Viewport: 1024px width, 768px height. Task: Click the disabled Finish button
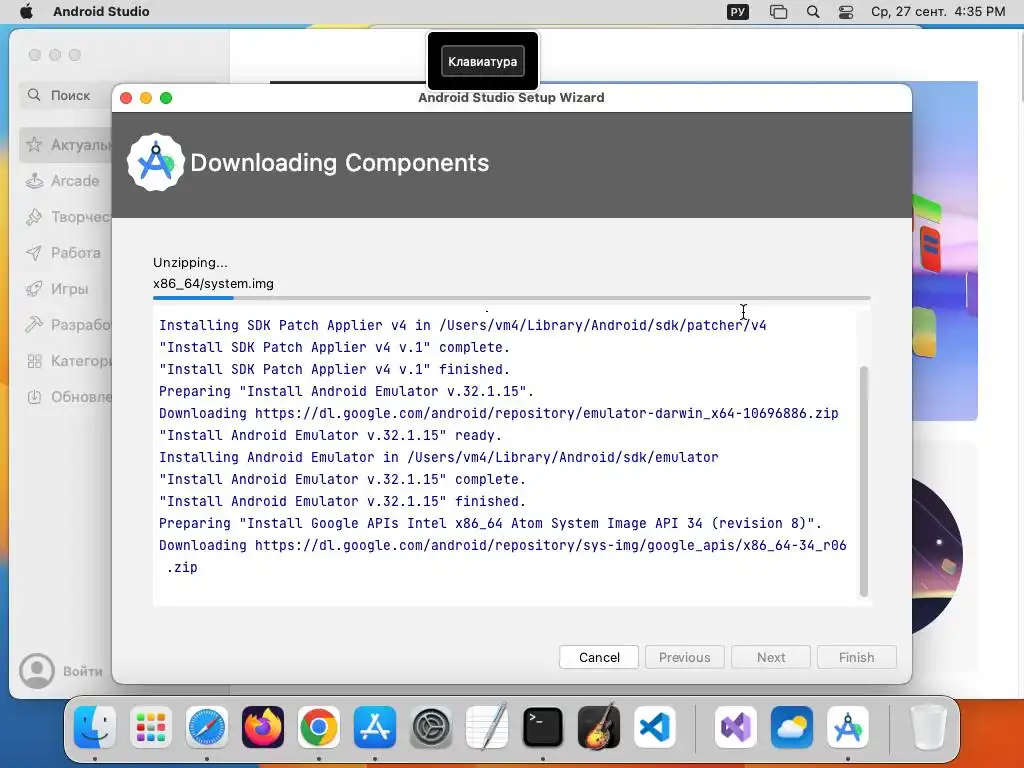tap(856, 657)
